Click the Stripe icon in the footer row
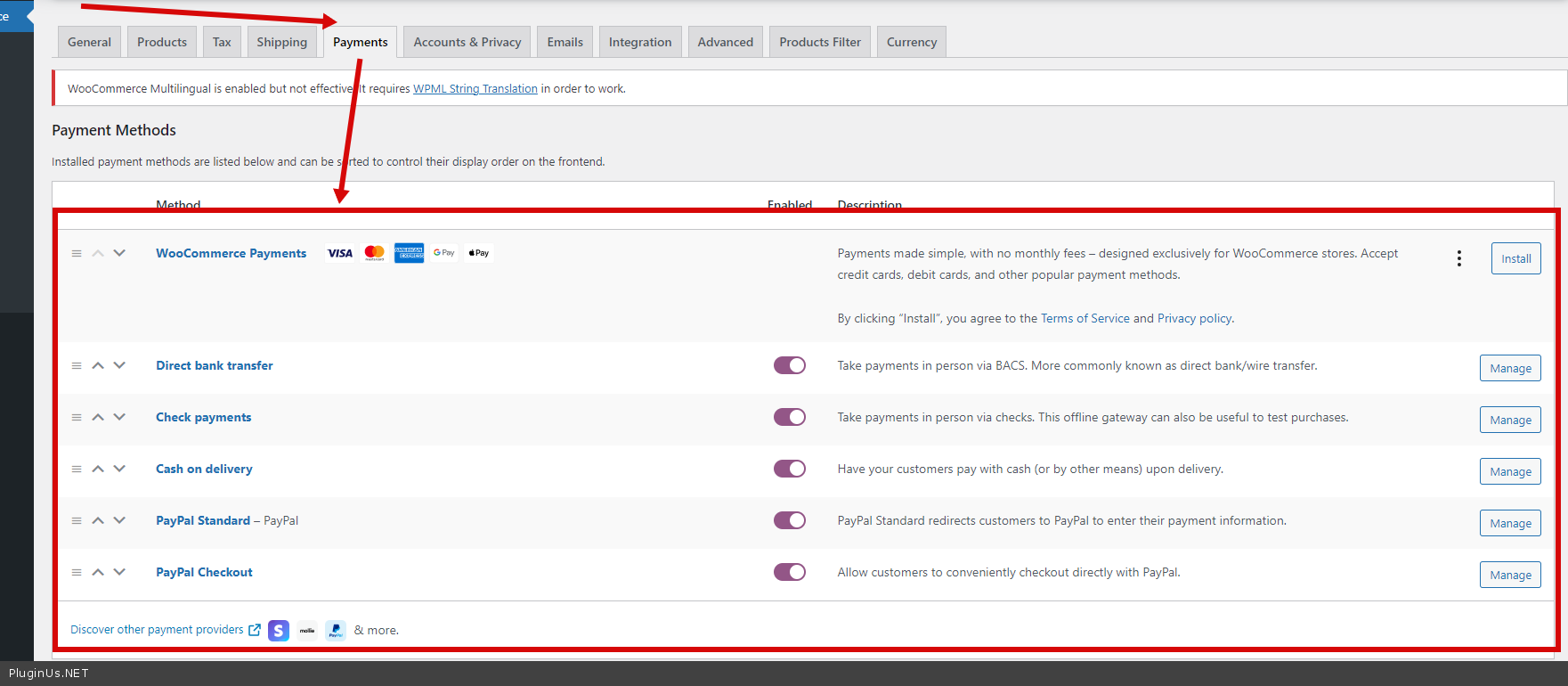 (279, 631)
